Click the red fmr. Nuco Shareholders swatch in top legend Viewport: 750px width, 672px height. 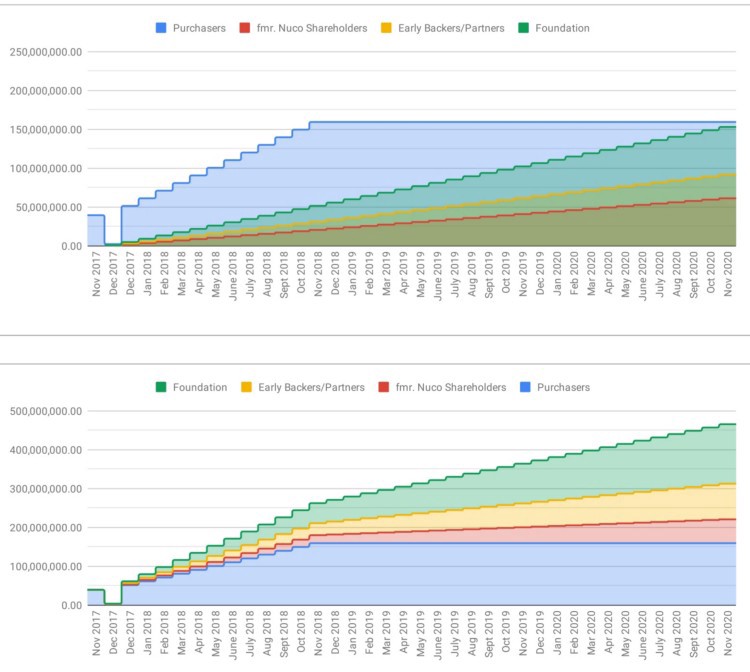pos(245,28)
